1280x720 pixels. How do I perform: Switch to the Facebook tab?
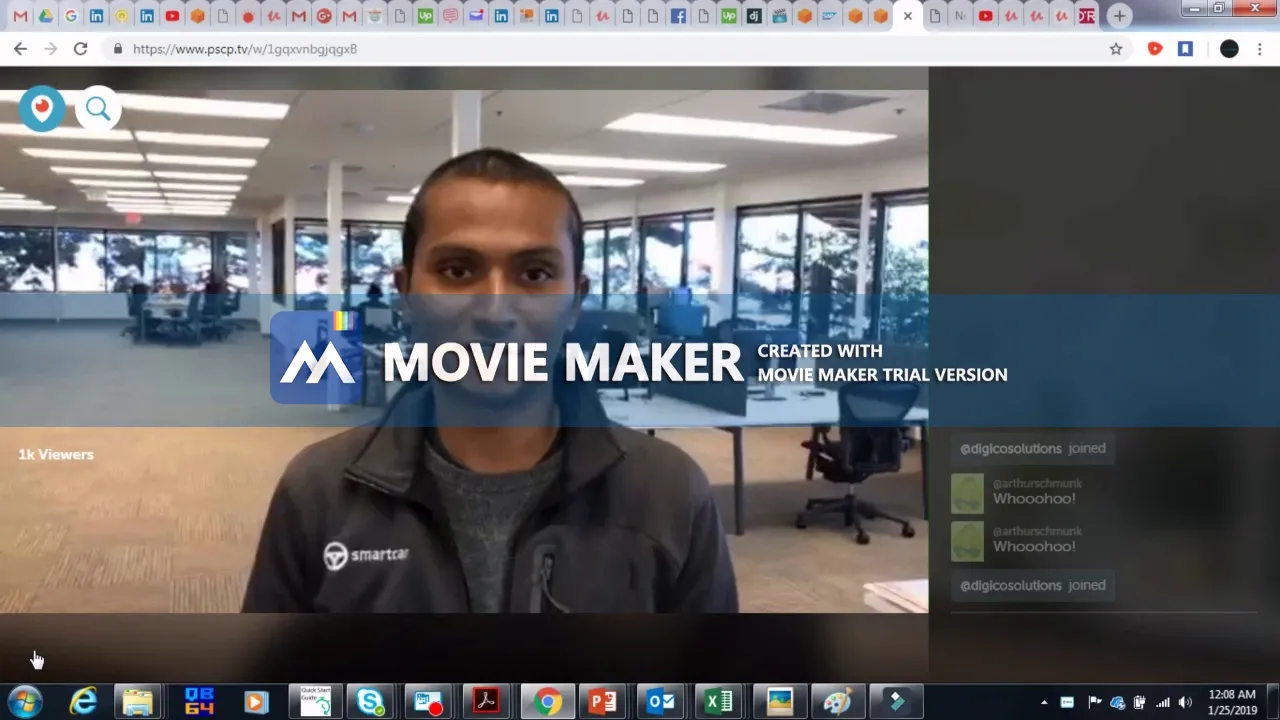click(x=678, y=16)
